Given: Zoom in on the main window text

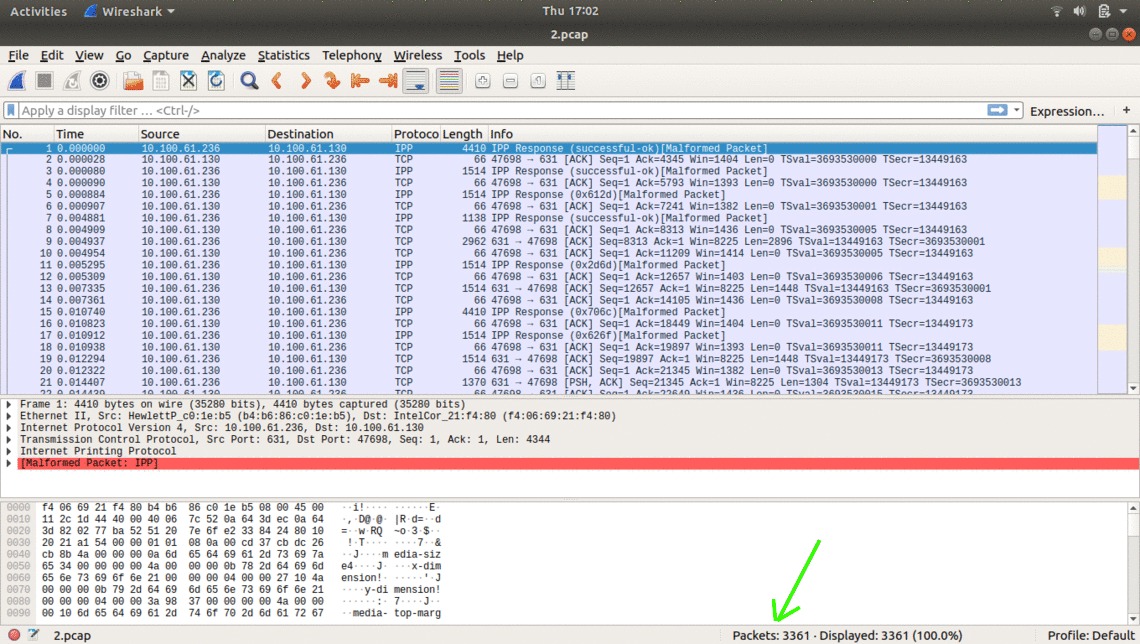Looking at the screenshot, I should coord(483,81).
